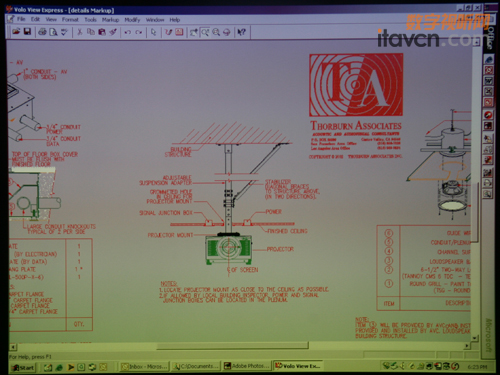Select the pointer arrow tool
The width and height of the screenshot is (500, 375).
pos(153,32)
